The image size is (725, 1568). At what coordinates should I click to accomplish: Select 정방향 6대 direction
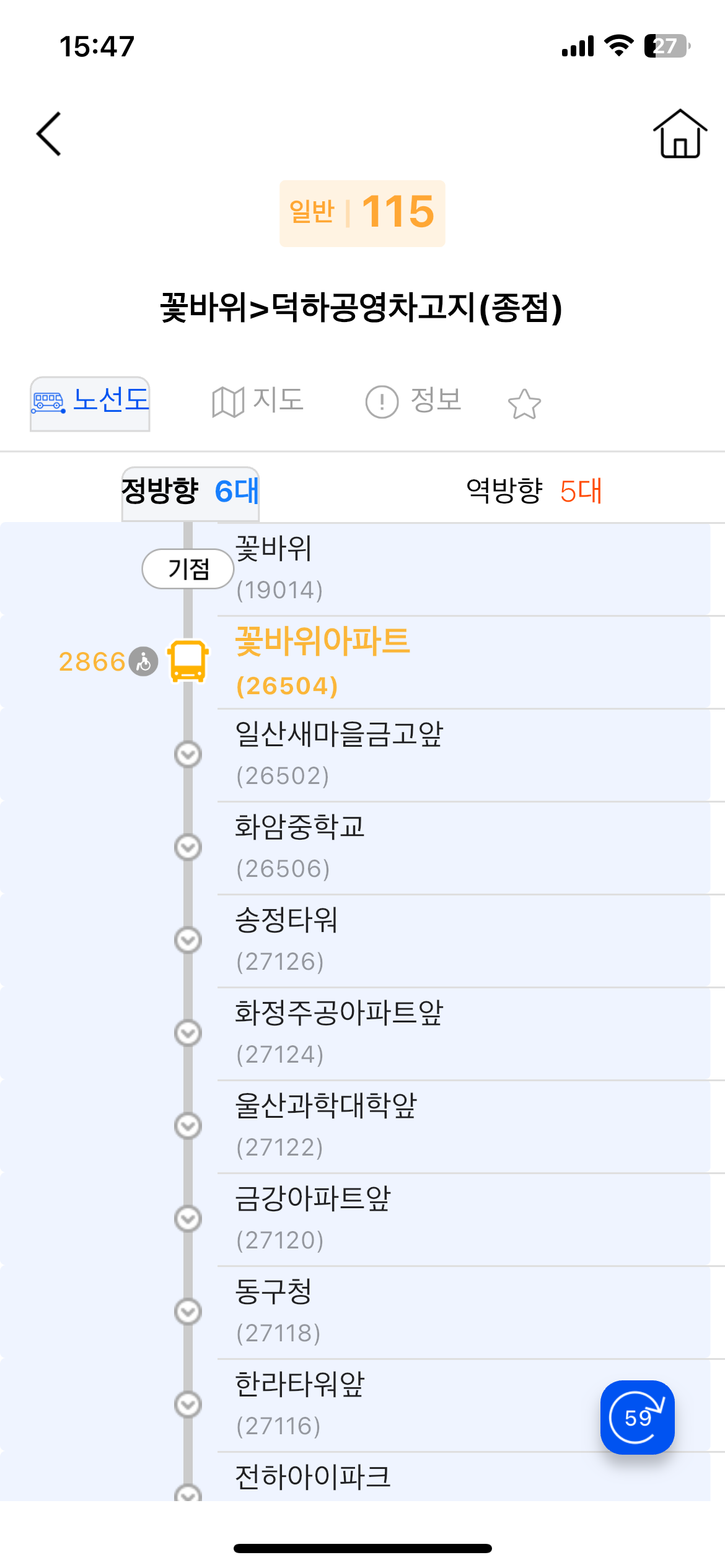[x=190, y=492]
